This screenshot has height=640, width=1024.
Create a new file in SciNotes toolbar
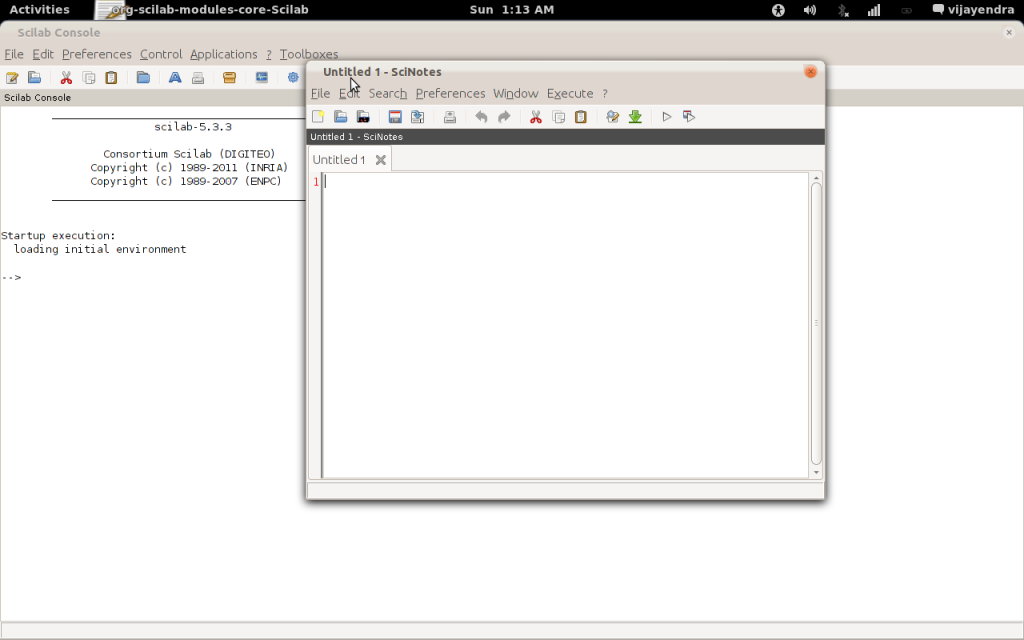(318, 117)
